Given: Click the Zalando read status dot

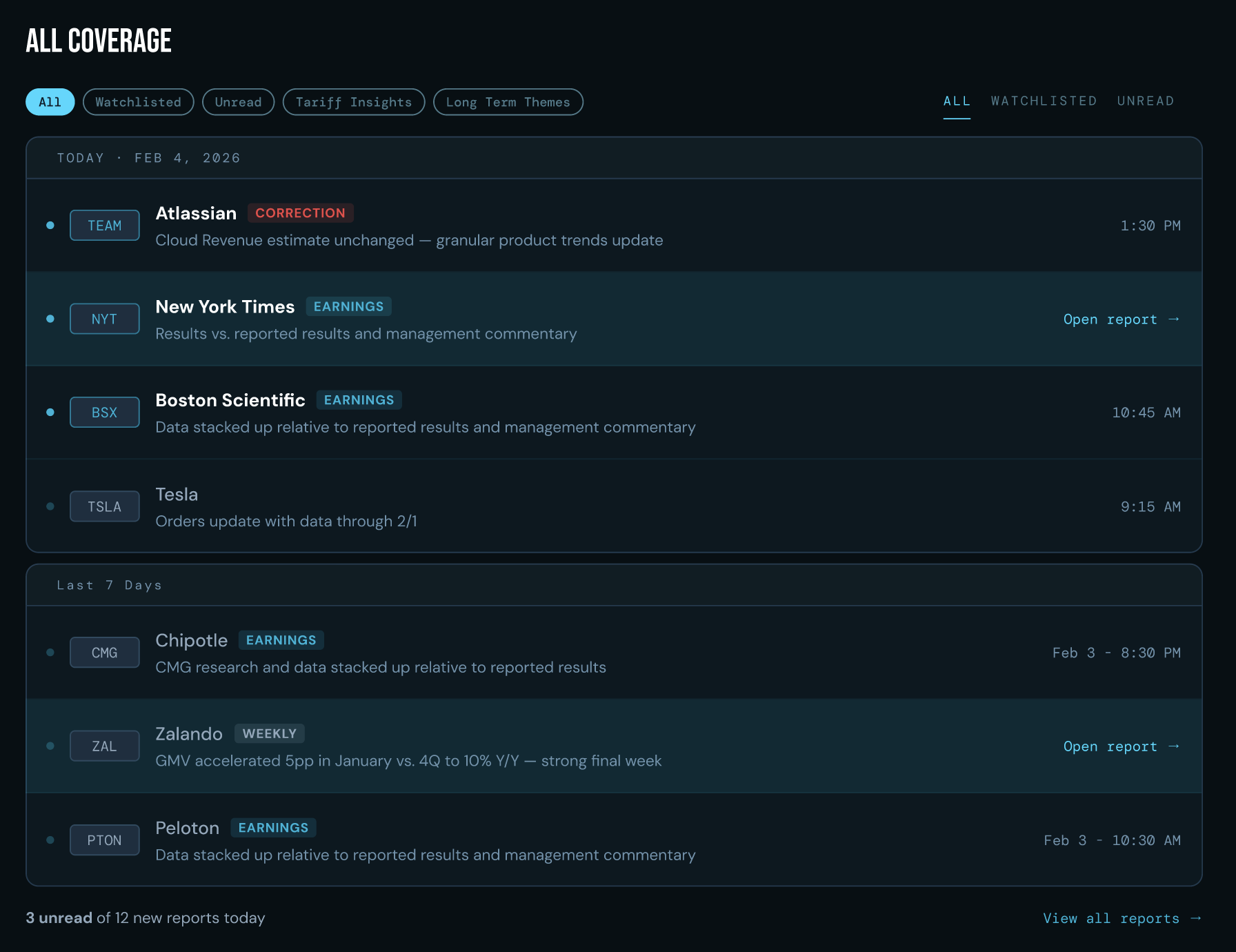Looking at the screenshot, I should pyautogui.click(x=50, y=746).
